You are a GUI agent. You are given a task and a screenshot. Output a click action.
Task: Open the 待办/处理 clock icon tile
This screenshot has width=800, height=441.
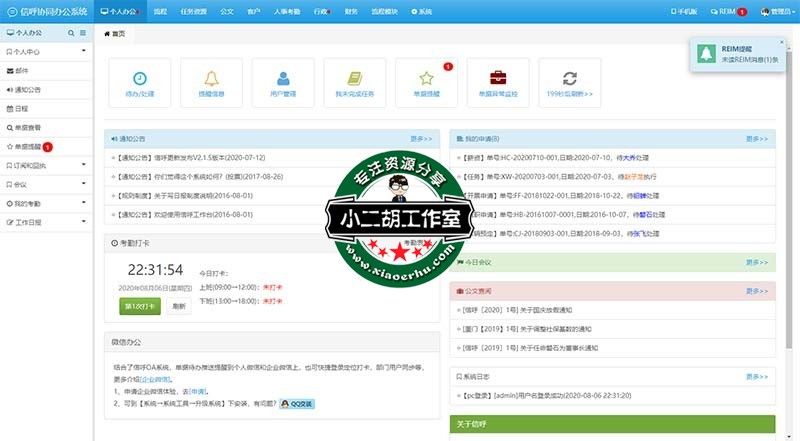click(139, 84)
